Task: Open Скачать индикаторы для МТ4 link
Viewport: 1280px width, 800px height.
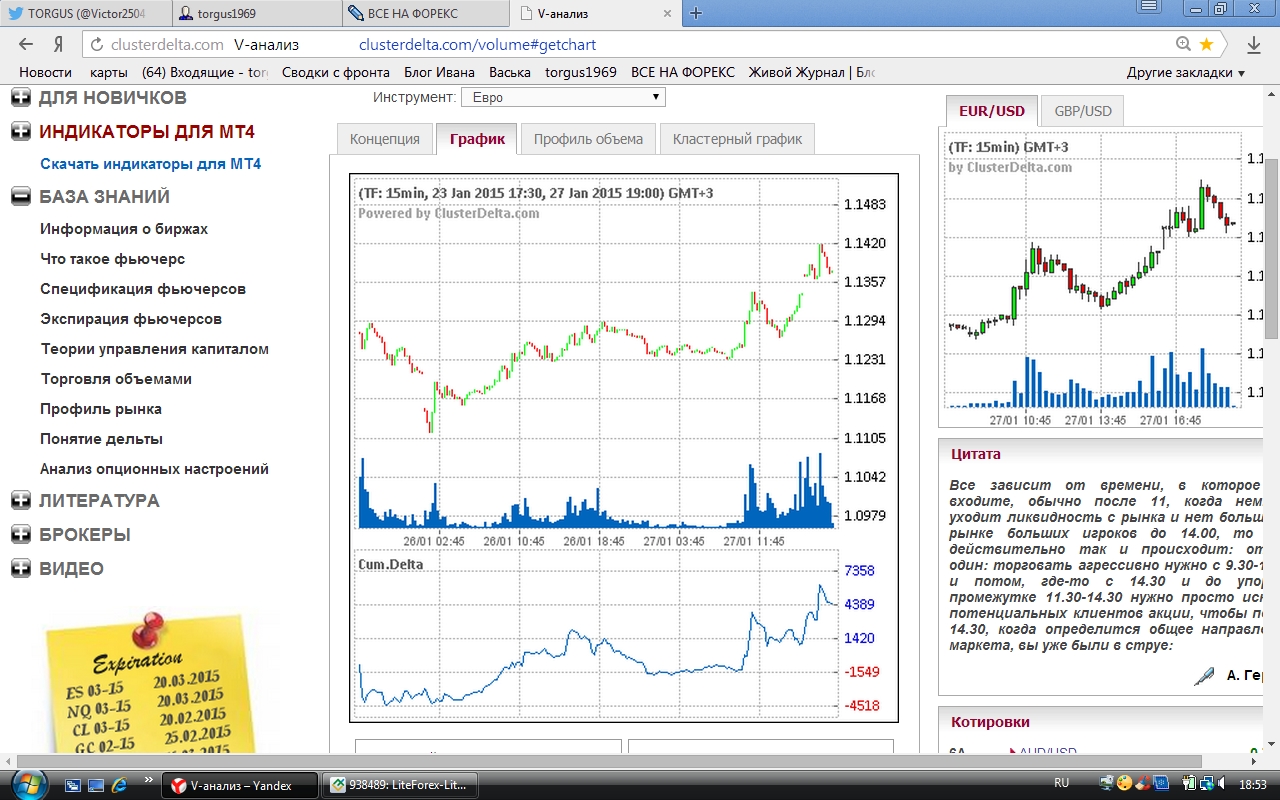Action: pyautogui.click(x=150, y=164)
